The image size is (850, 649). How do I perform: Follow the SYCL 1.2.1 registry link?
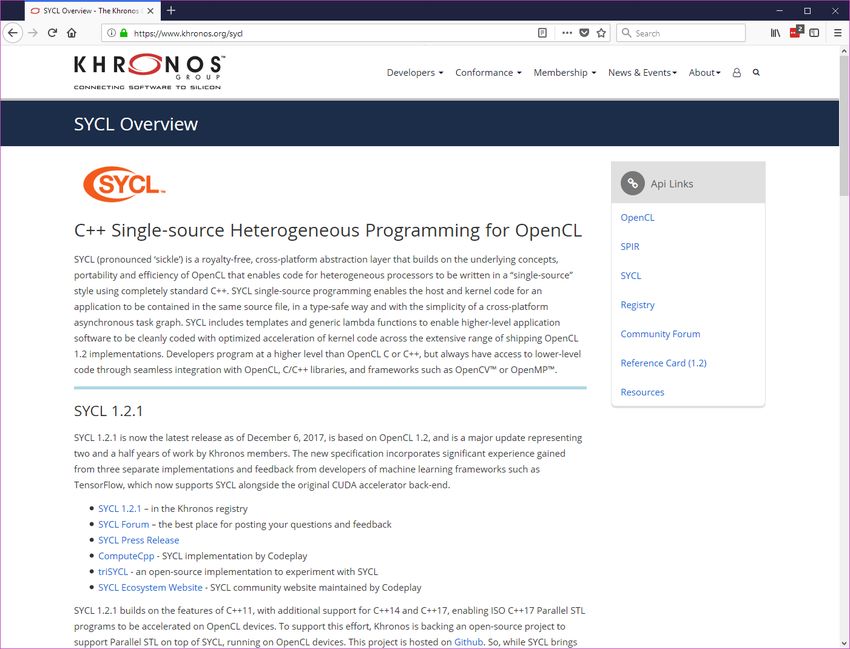click(x=120, y=509)
